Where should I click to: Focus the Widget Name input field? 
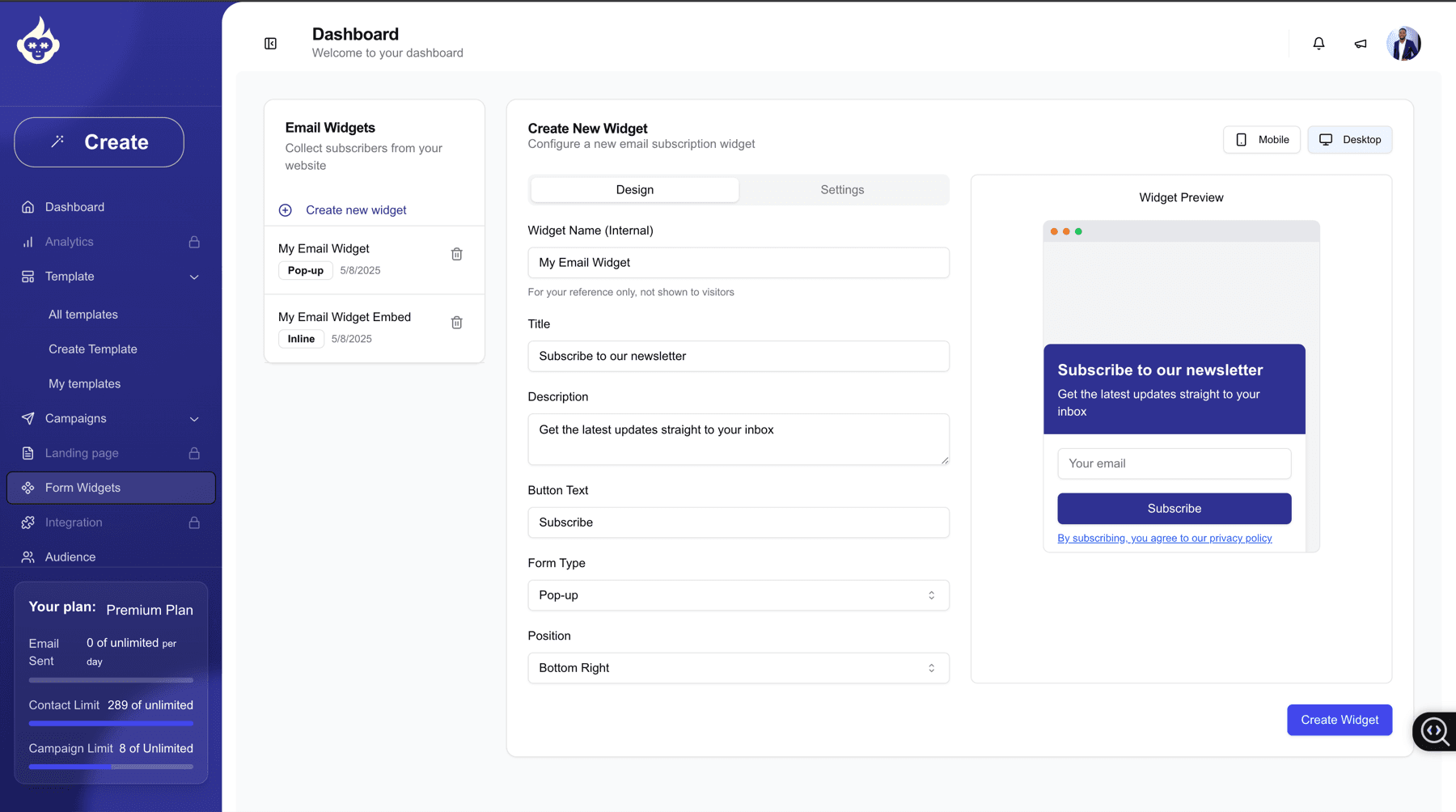pyautogui.click(x=739, y=263)
